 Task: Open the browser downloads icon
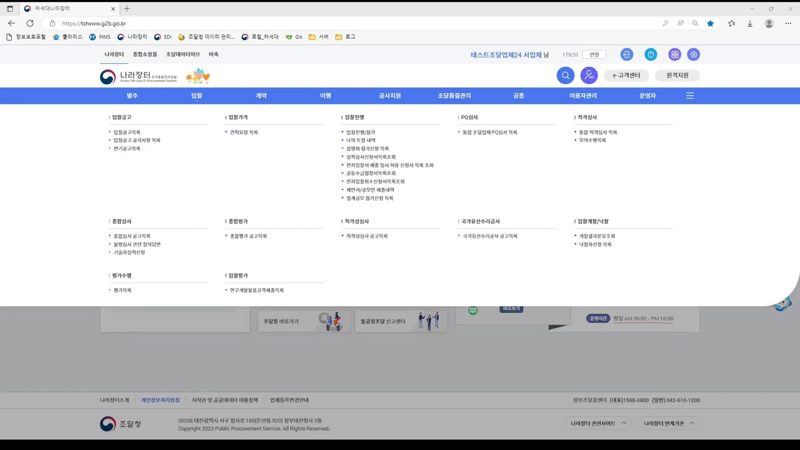(750, 23)
